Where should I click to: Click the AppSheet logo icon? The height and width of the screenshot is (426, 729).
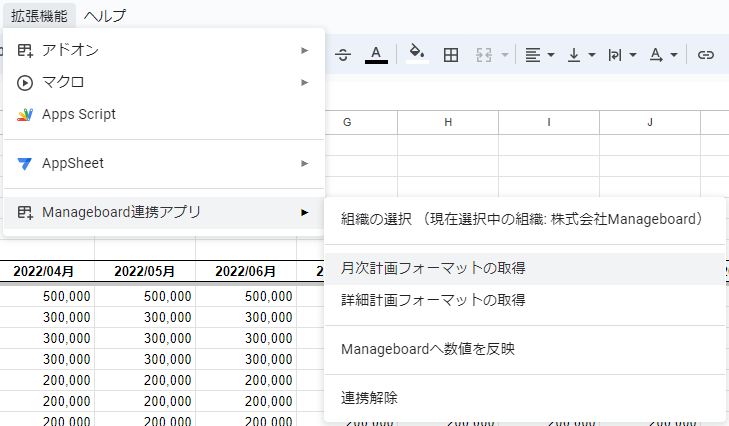tap(25, 164)
